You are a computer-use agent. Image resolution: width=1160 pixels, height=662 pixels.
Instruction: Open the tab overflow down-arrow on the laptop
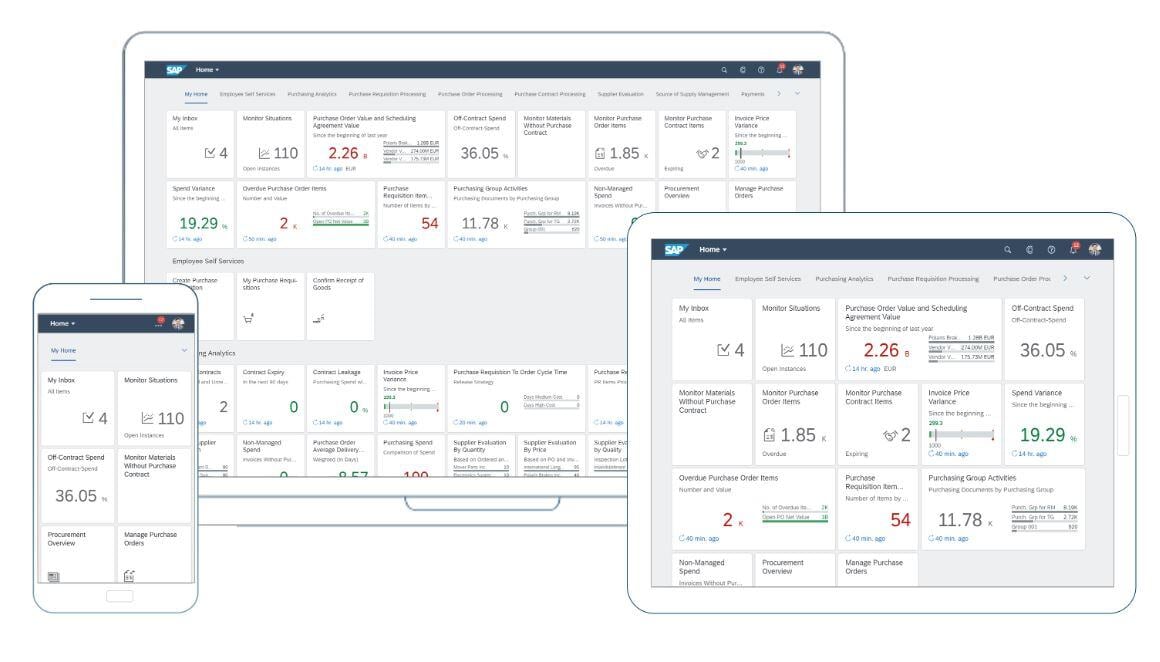[x=798, y=94]
